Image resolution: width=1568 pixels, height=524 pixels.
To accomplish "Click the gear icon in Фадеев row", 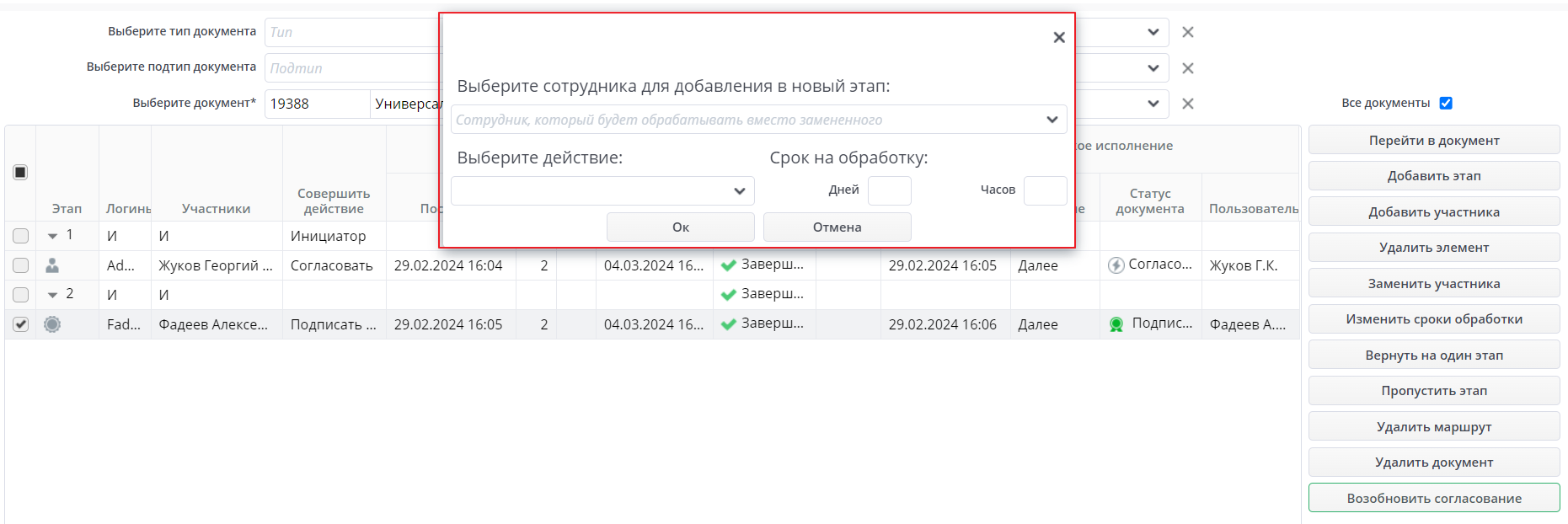I will [52, 324].
